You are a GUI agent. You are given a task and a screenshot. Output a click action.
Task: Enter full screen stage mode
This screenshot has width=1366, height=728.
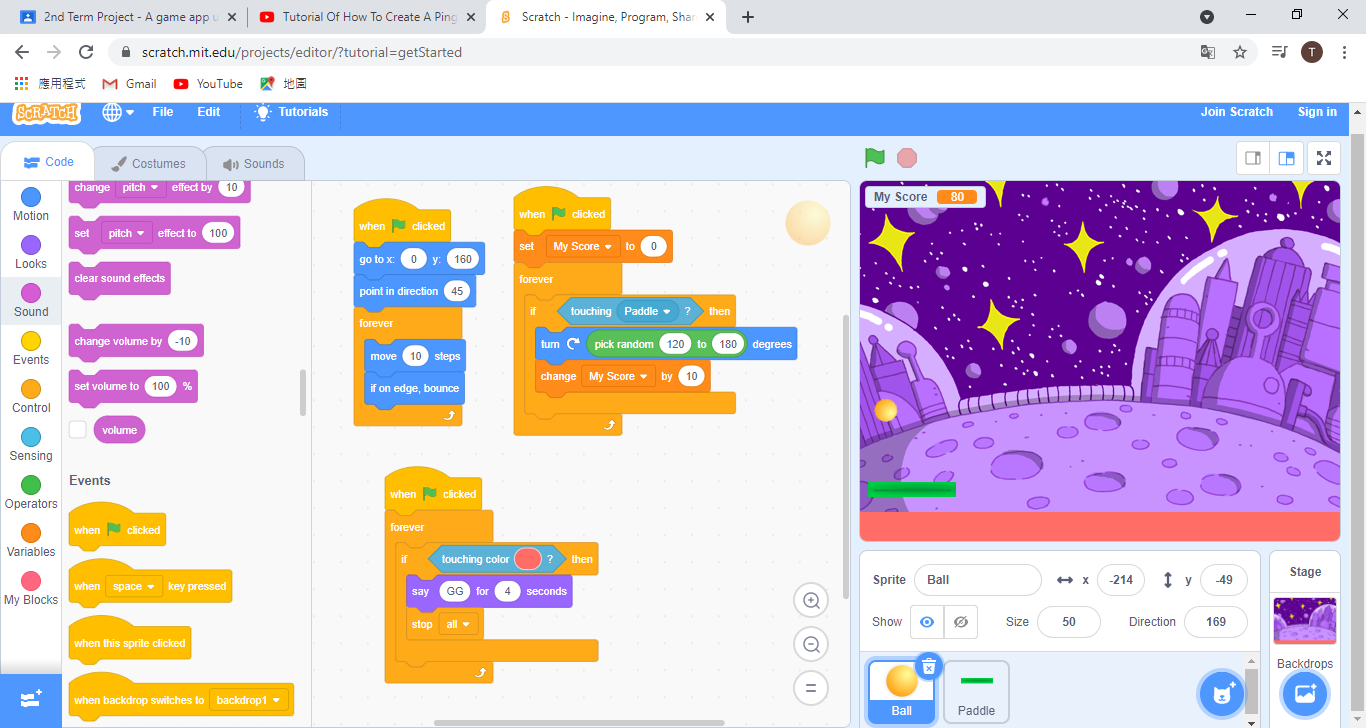click(1324, 158)
